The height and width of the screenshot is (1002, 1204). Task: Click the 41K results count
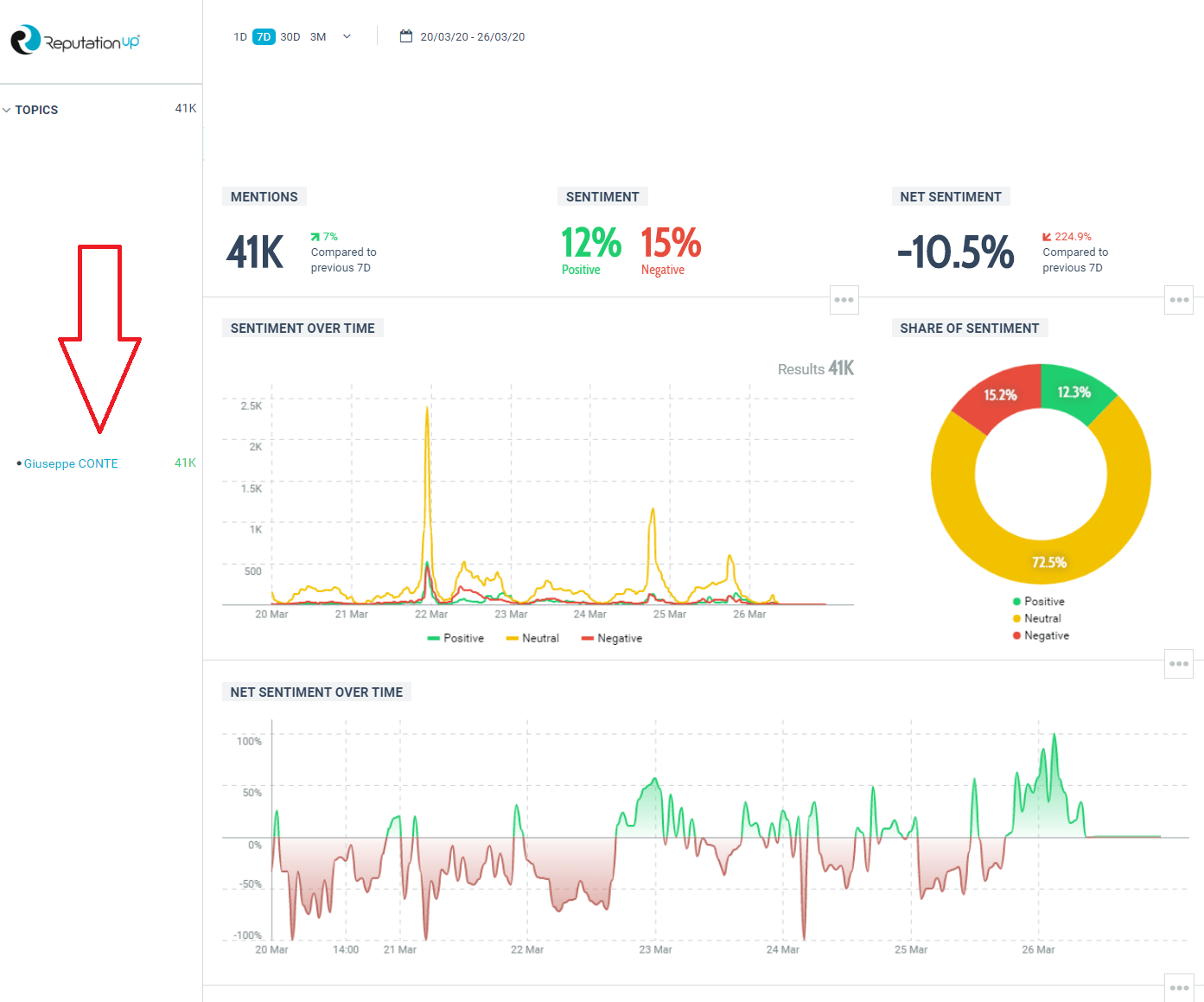click(x=841, y=368)
